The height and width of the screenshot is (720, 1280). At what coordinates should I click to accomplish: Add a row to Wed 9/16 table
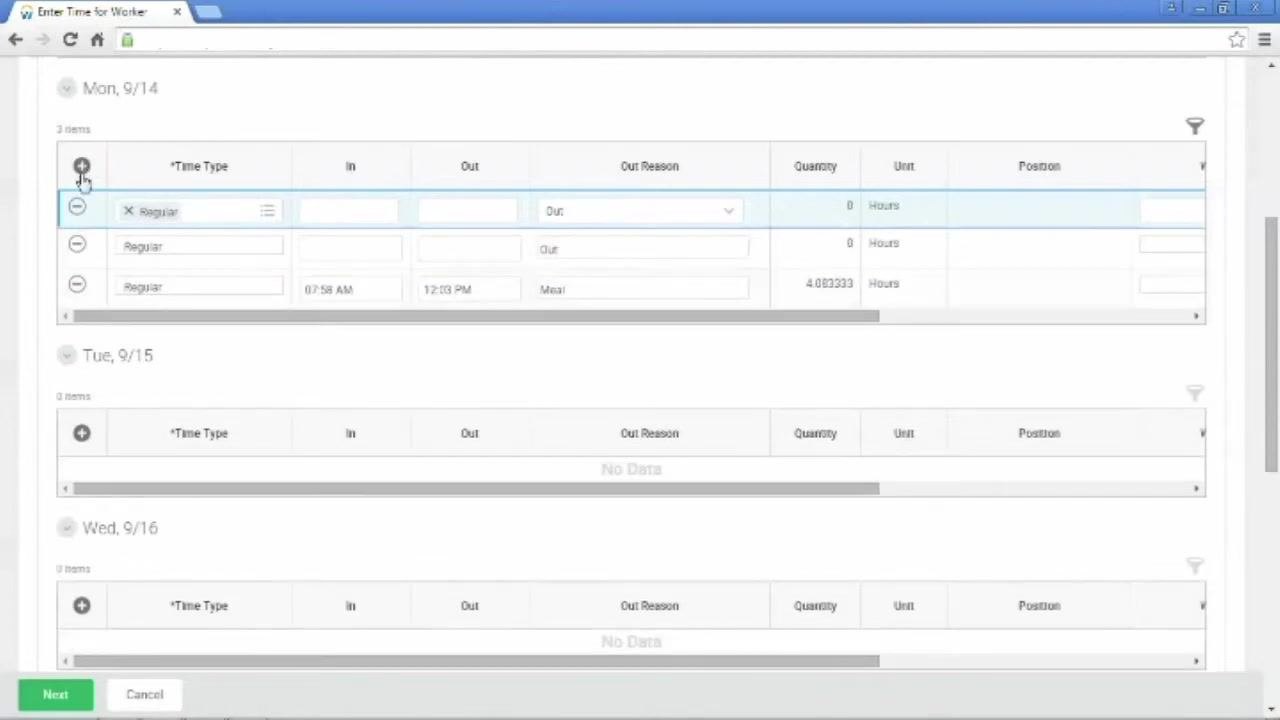[82, 605]
